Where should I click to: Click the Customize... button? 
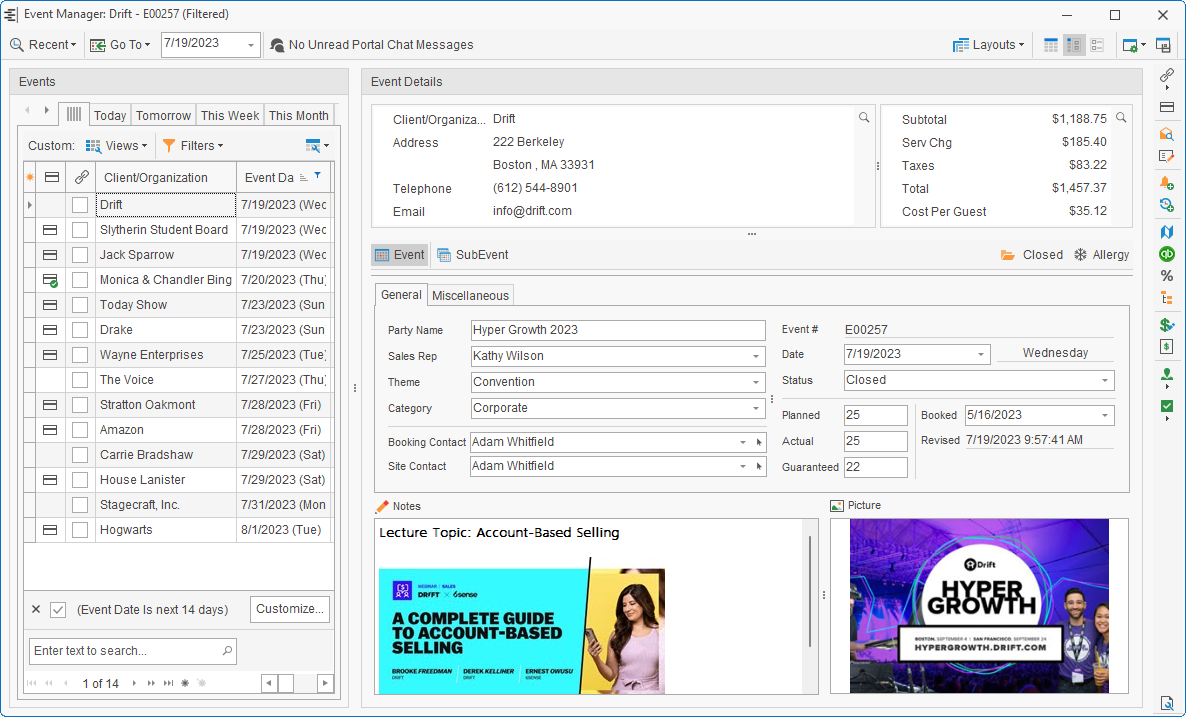pos(290,609)
